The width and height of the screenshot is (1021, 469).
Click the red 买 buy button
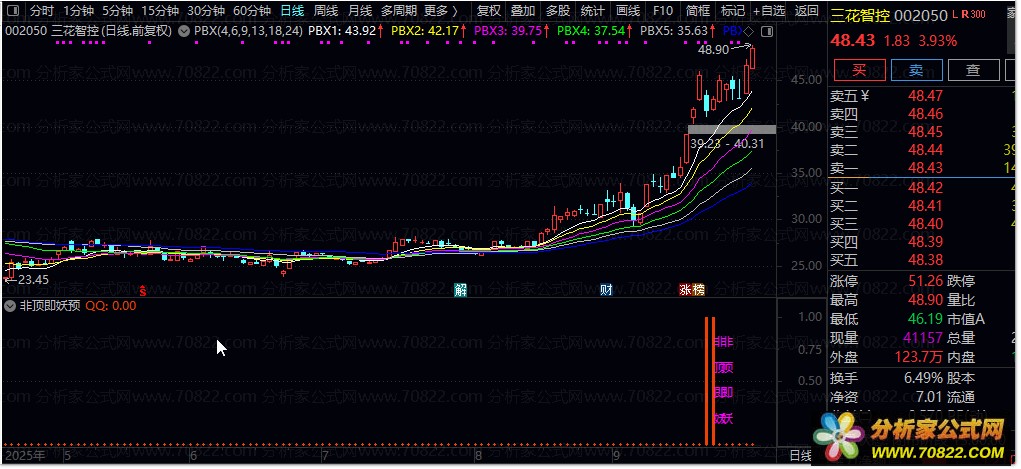click(x=860, y=70)
